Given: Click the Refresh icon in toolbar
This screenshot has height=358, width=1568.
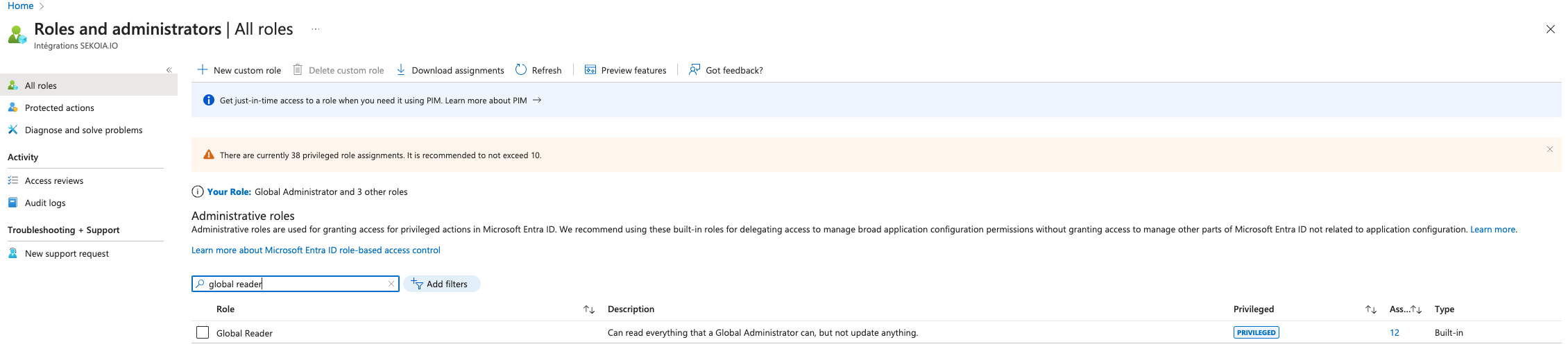Looking at the screenshot, I should pyautogui.click(x=521, y=70).
